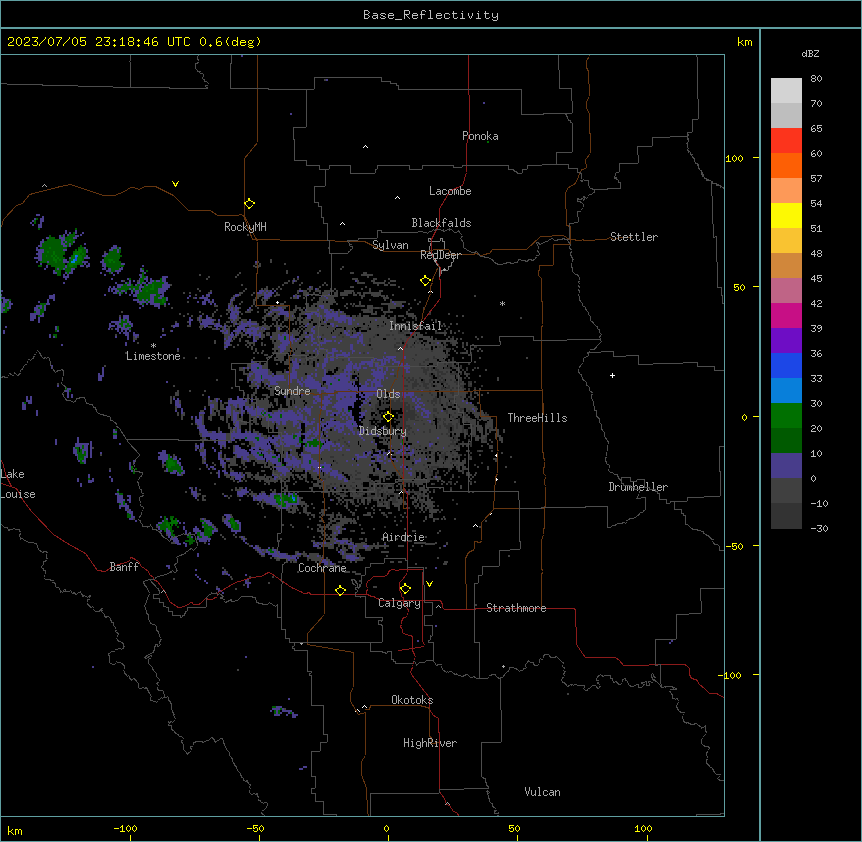
Task: Click the yellow diamond marker between Olds and Didsbury
Action: coord(388,417)
